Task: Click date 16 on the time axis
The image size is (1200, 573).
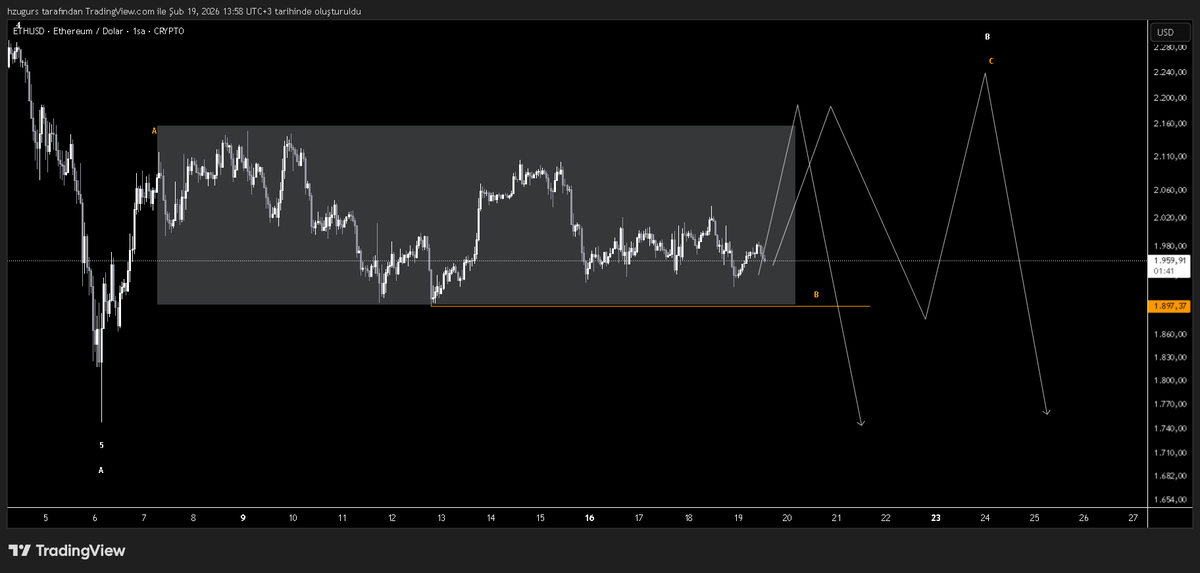Action: pyautogui.click(x=589, y=518)
